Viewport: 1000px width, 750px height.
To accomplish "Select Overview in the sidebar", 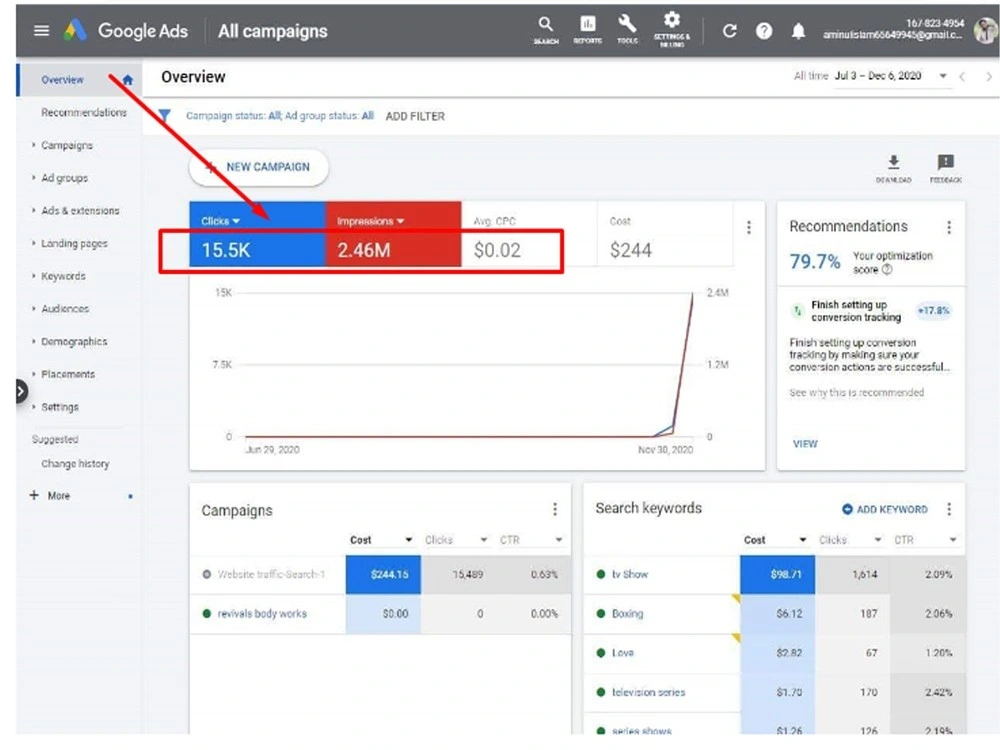I will point(62,80).
